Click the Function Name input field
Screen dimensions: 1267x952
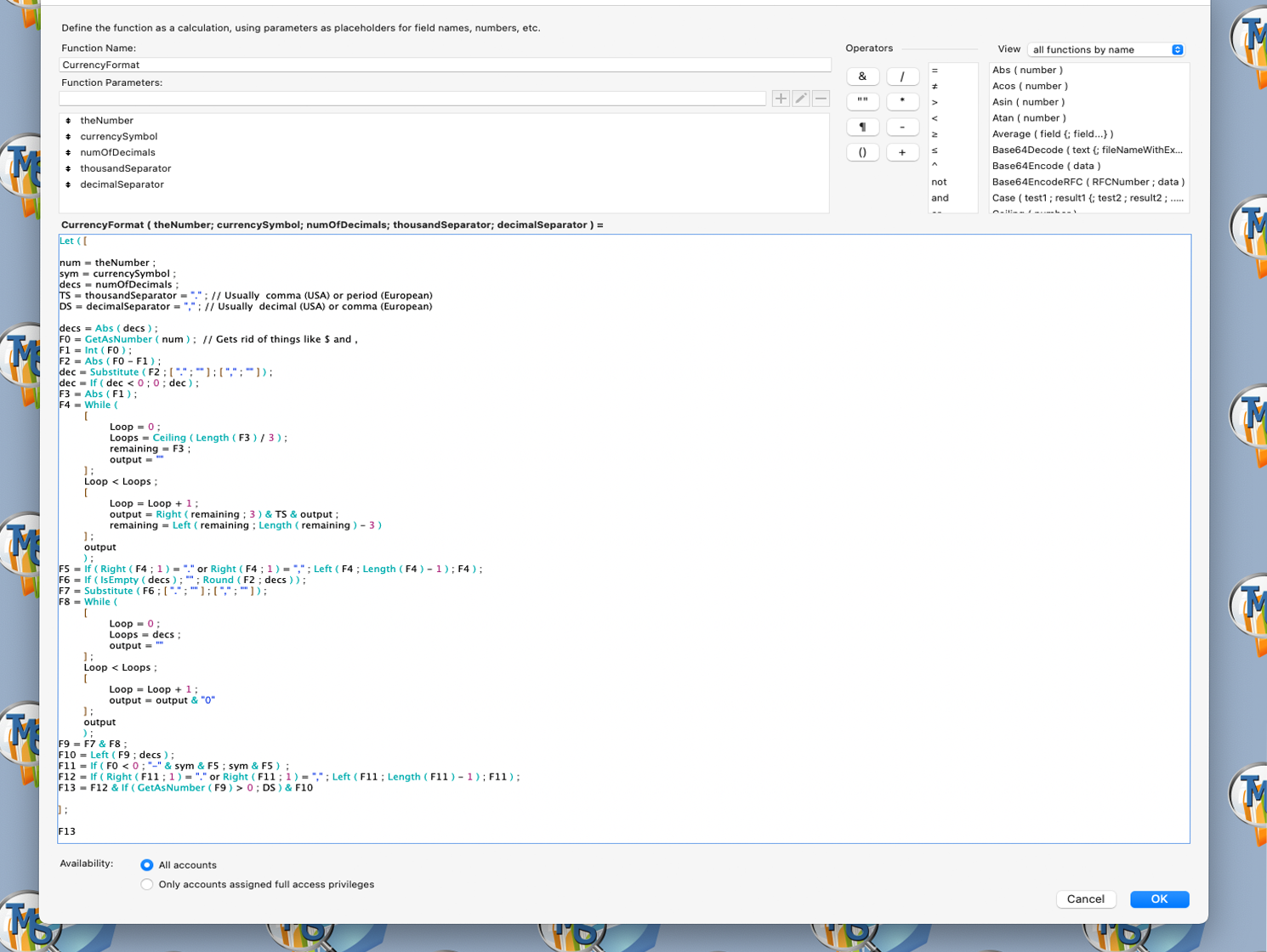tap(445, 65)
